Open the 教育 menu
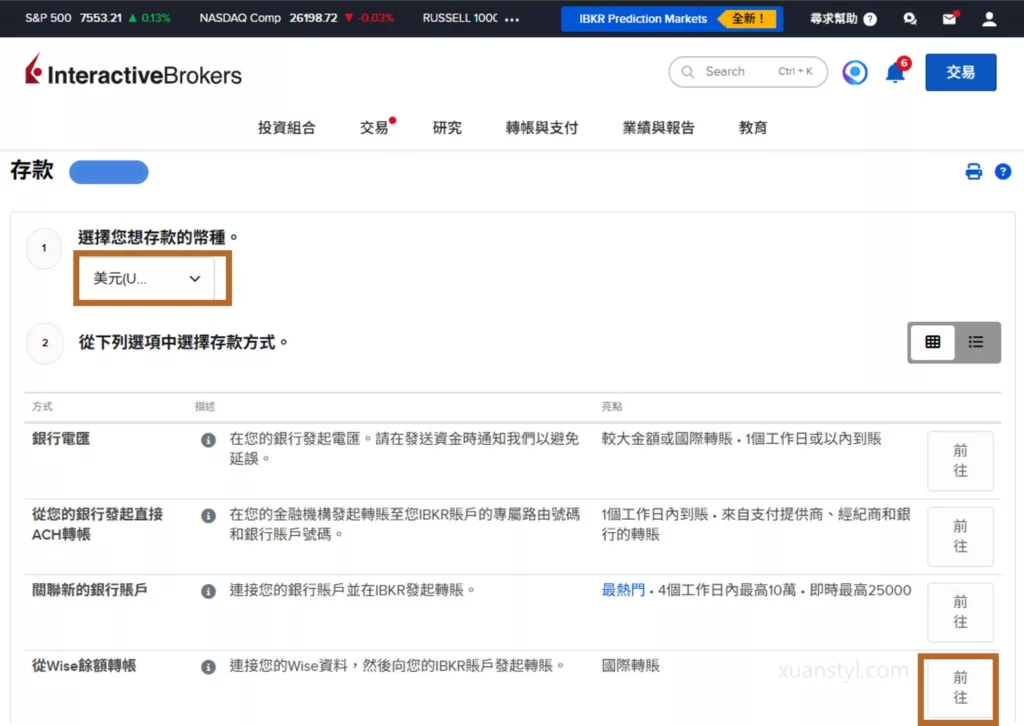 click(752, 127)
